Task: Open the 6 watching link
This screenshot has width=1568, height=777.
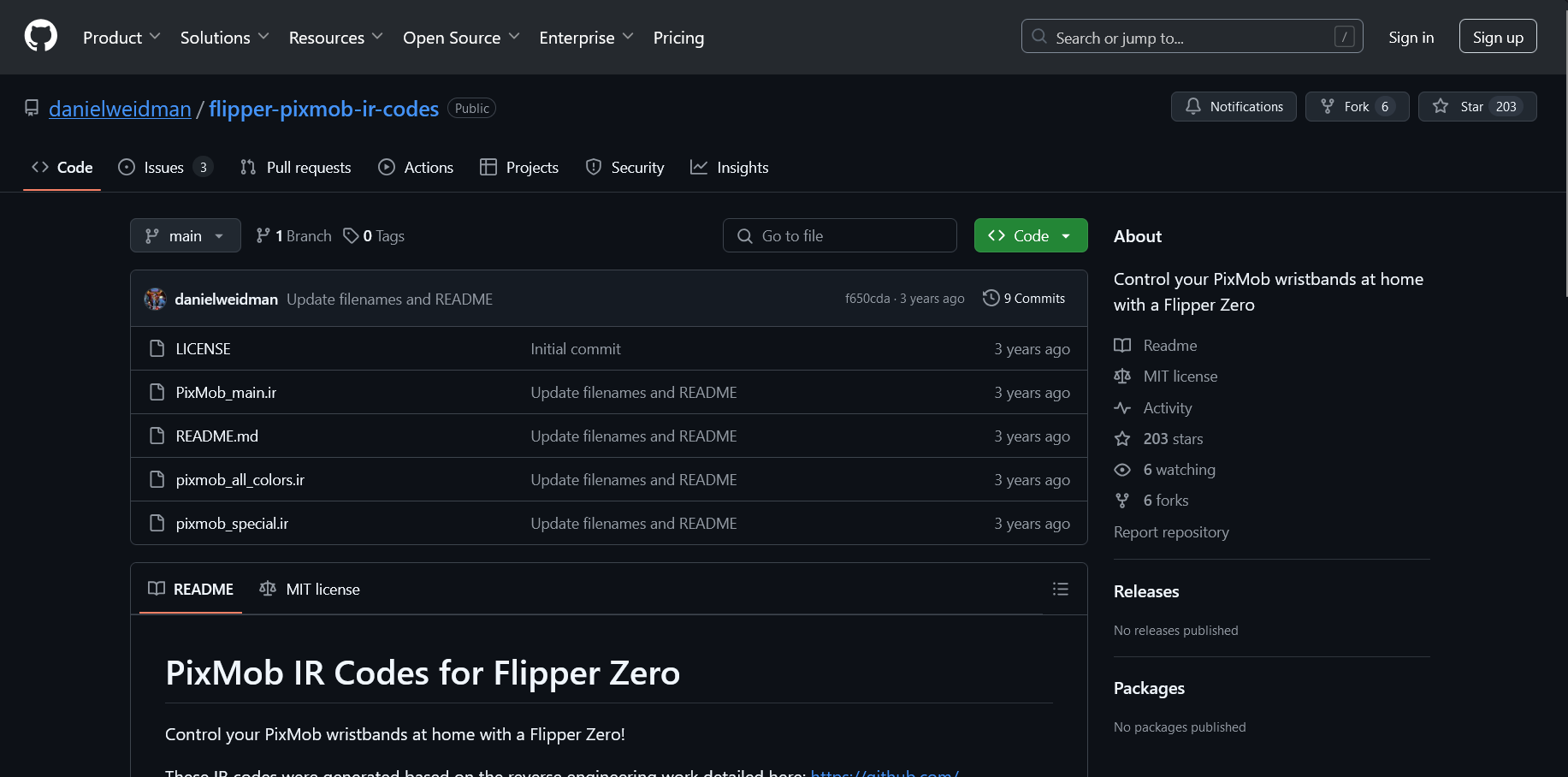Action: pyautogui.click(x=1178, y=470)
